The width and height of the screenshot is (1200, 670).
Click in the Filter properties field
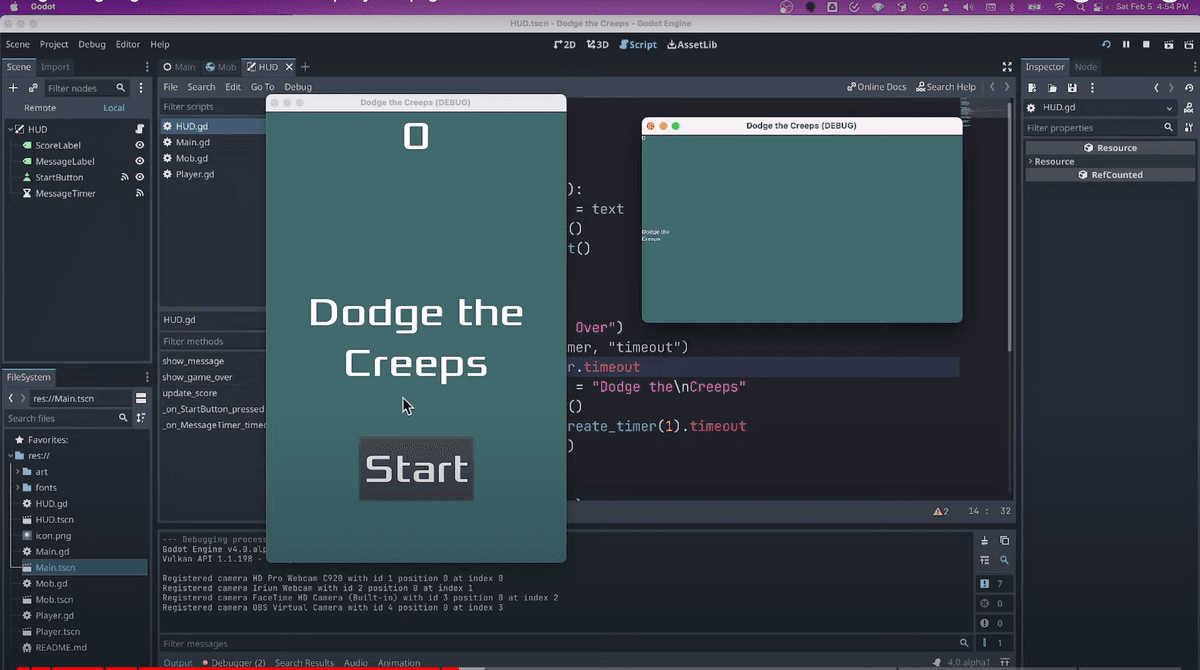click(1100, 128)
